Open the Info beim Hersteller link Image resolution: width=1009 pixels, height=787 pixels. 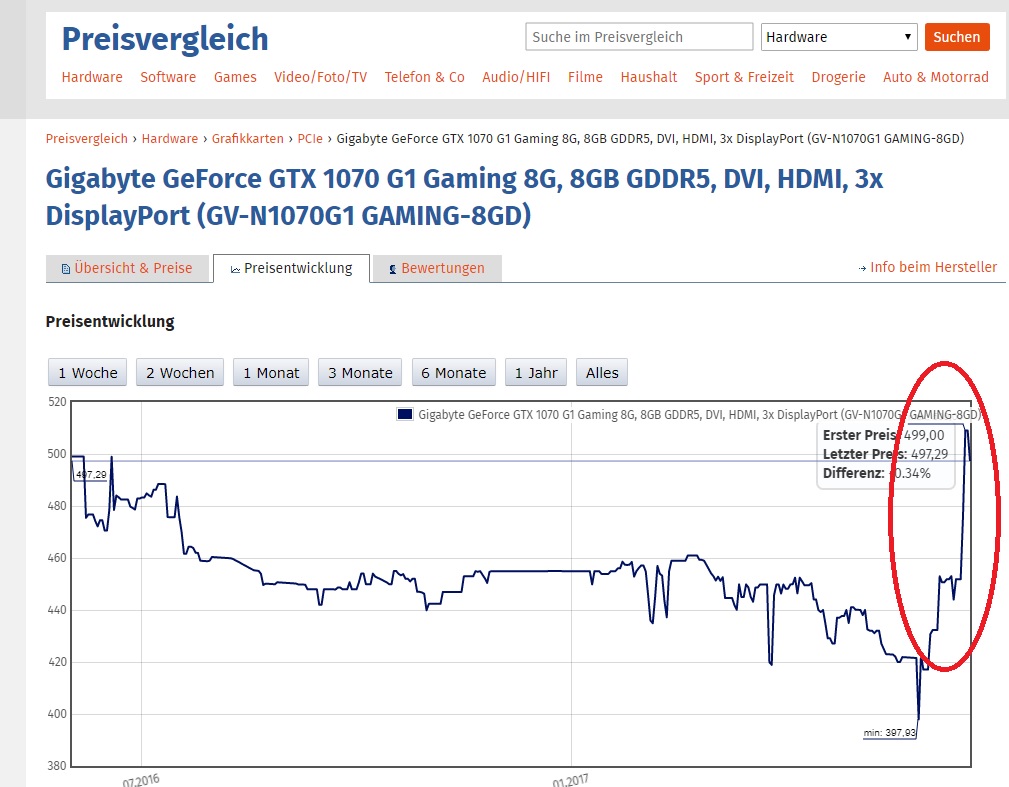click(x=933, y=267)
